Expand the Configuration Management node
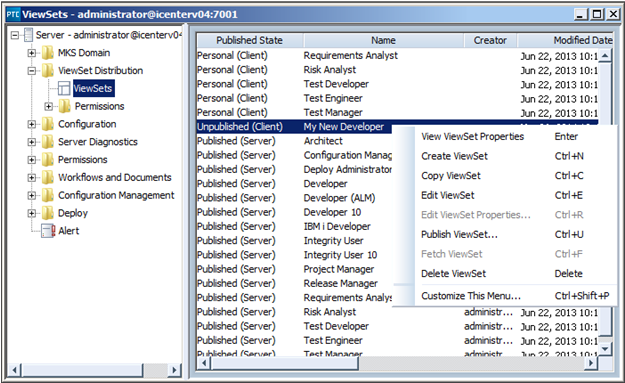This screenshot has height=383, width=625. pos(31,195)
